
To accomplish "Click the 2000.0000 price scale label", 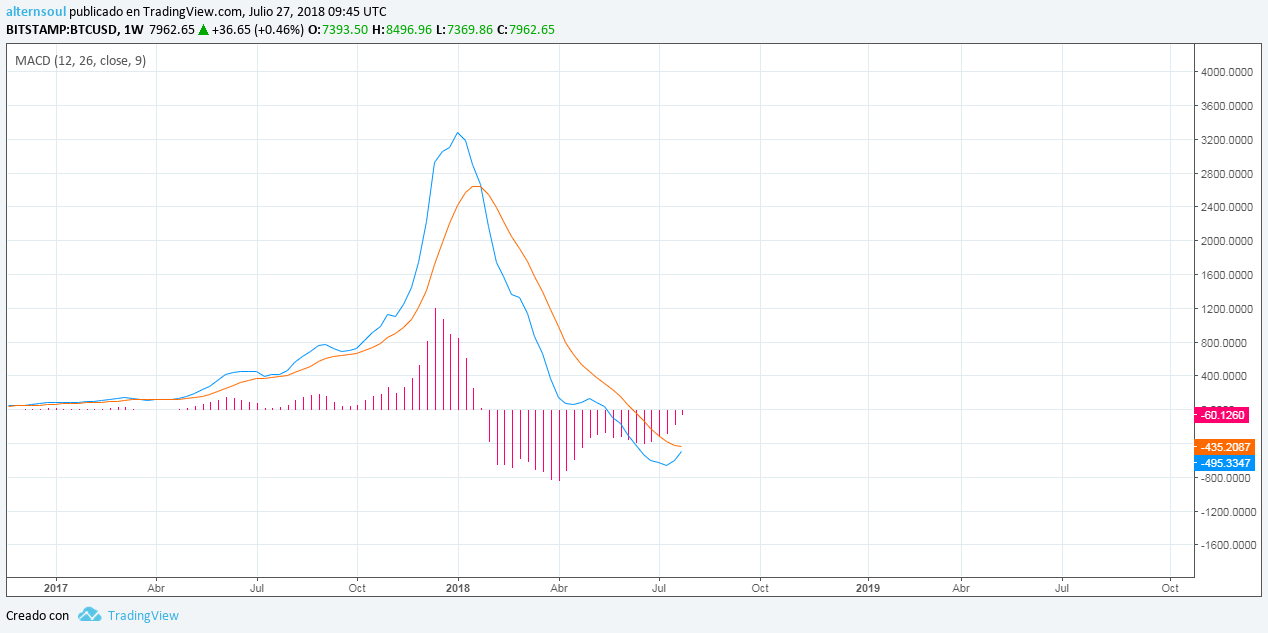I will (1227, 241).
